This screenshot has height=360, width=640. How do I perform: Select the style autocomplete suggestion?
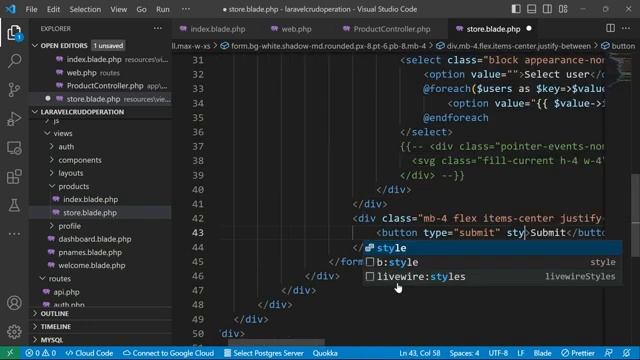(x=493, y=248)
